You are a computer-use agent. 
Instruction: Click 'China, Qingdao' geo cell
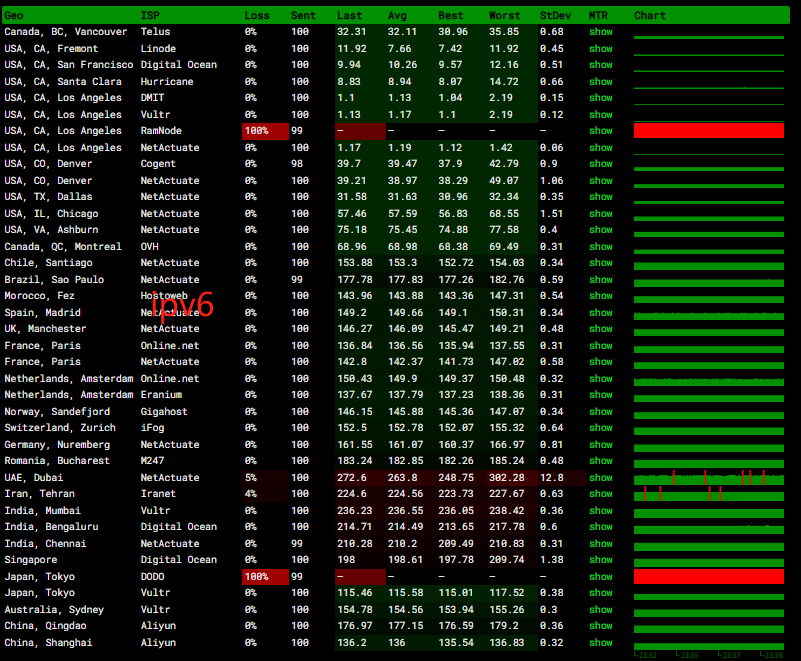[x=45, y=626]
